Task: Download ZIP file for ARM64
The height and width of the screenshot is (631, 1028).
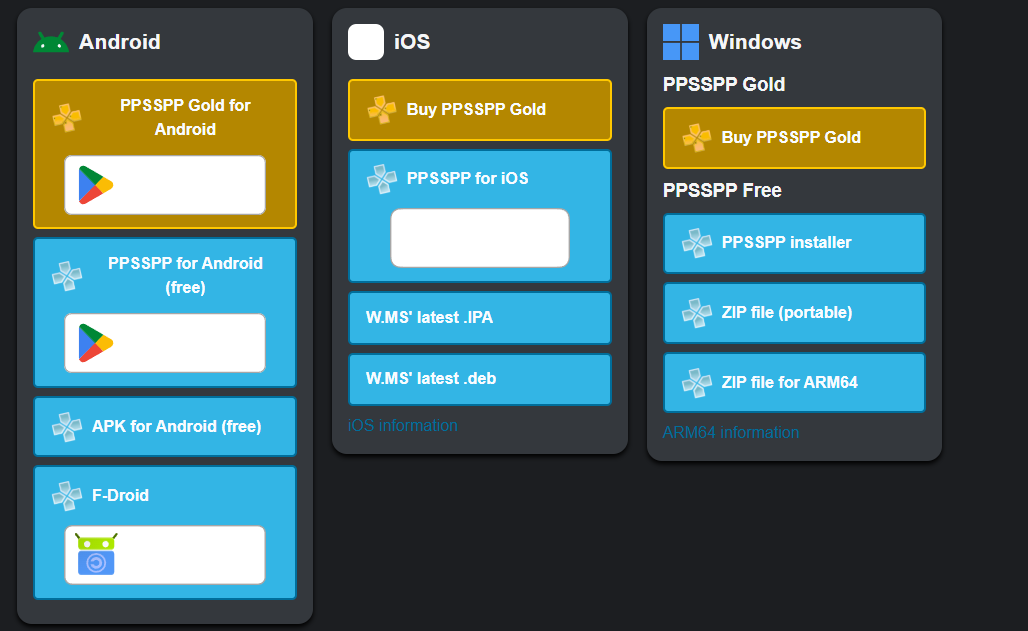Action: click(795, 382)
